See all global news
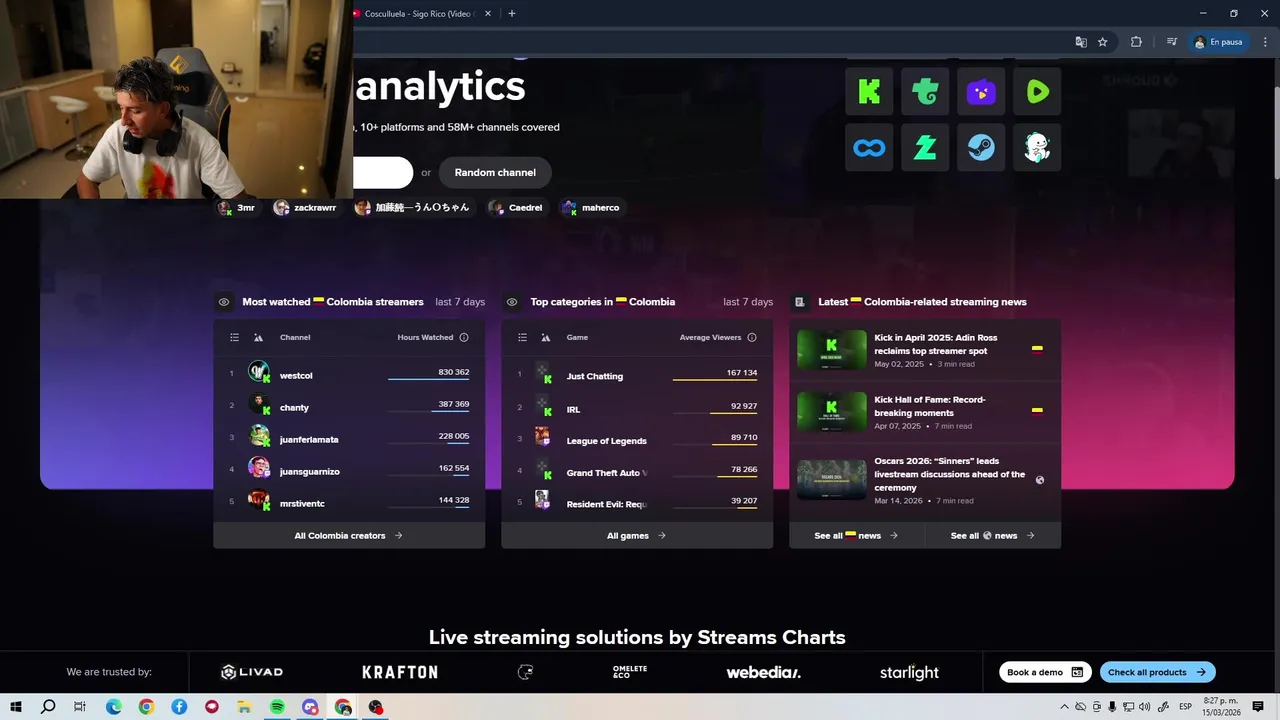The image size is (1280, 720). pos(993,536)
